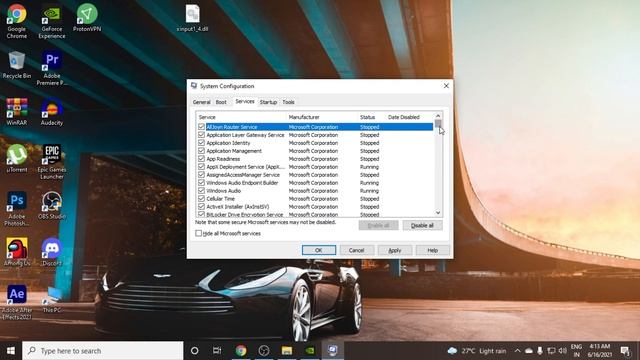Open Task View on taskbar

(x=217, y=351)
